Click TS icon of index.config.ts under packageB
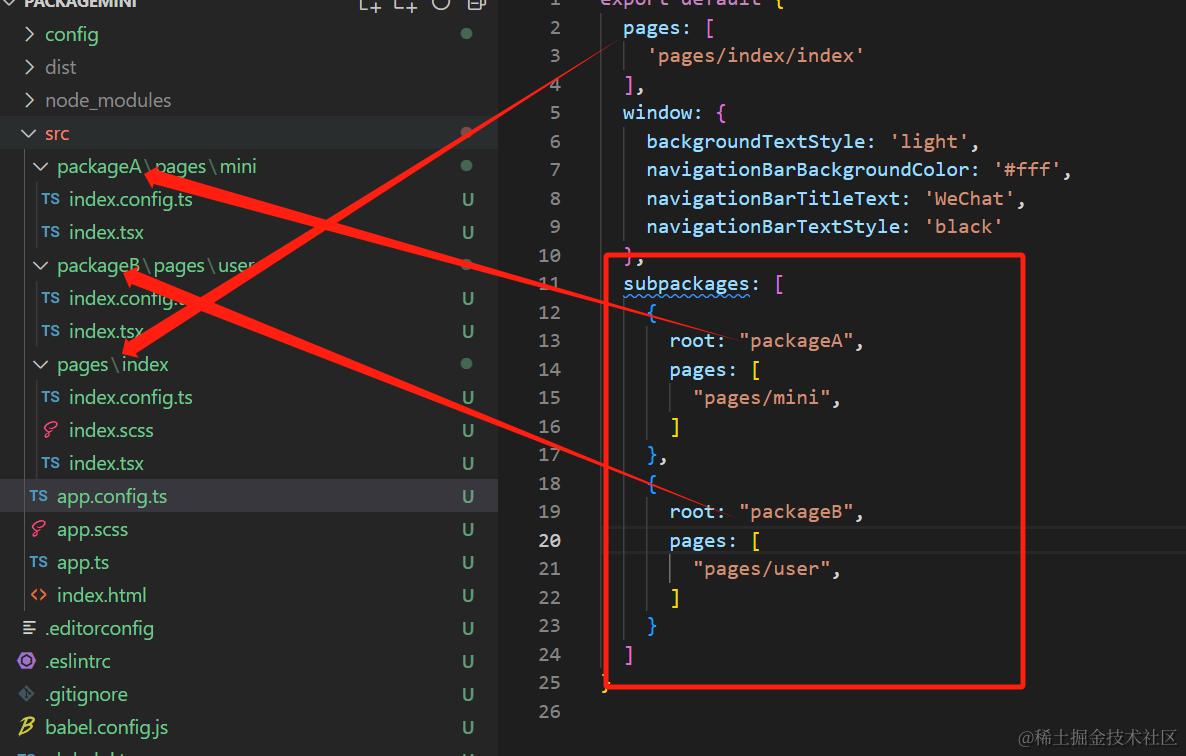The image size is (1186, 756). click(x=51, y=298)
